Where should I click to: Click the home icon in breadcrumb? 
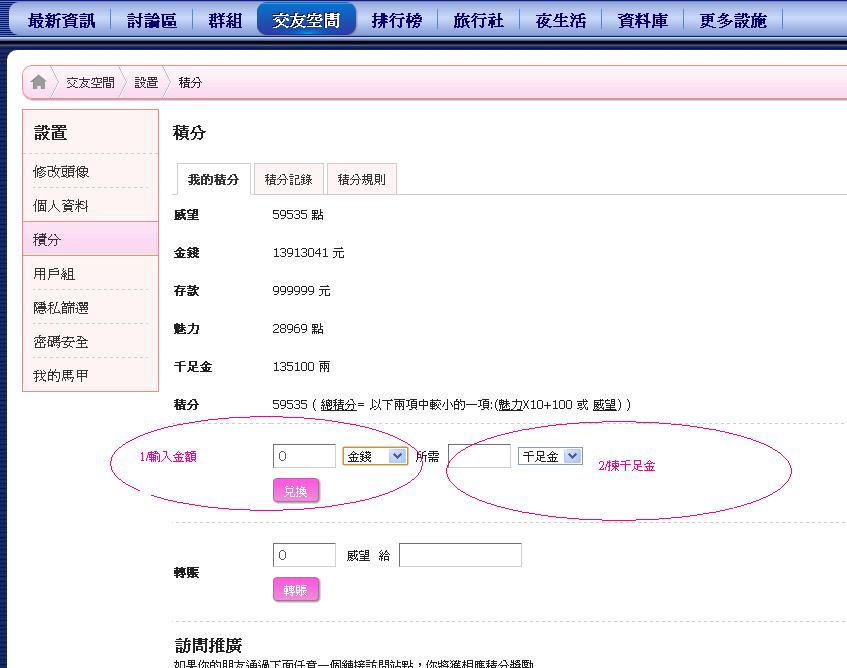pos(38,83)
